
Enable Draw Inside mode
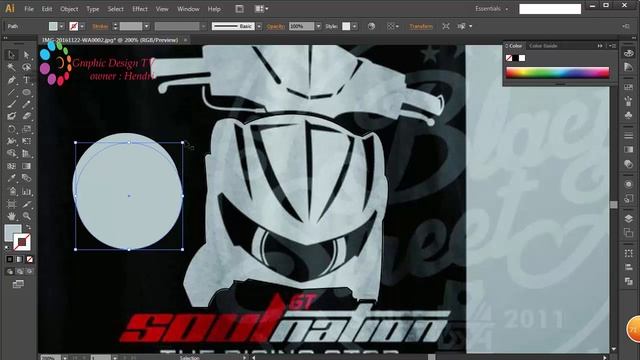(29, 271)
